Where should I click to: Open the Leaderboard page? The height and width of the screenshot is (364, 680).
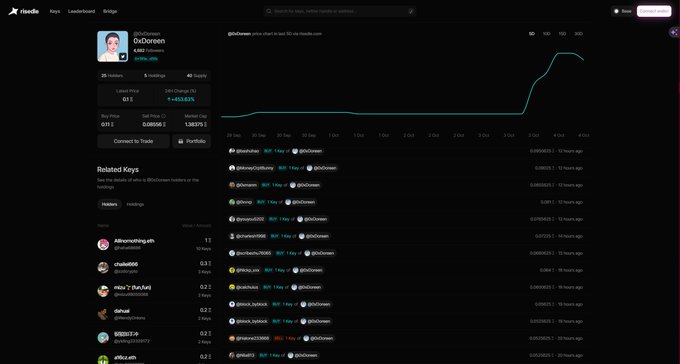pyautogui.click(x=81, y=11)
